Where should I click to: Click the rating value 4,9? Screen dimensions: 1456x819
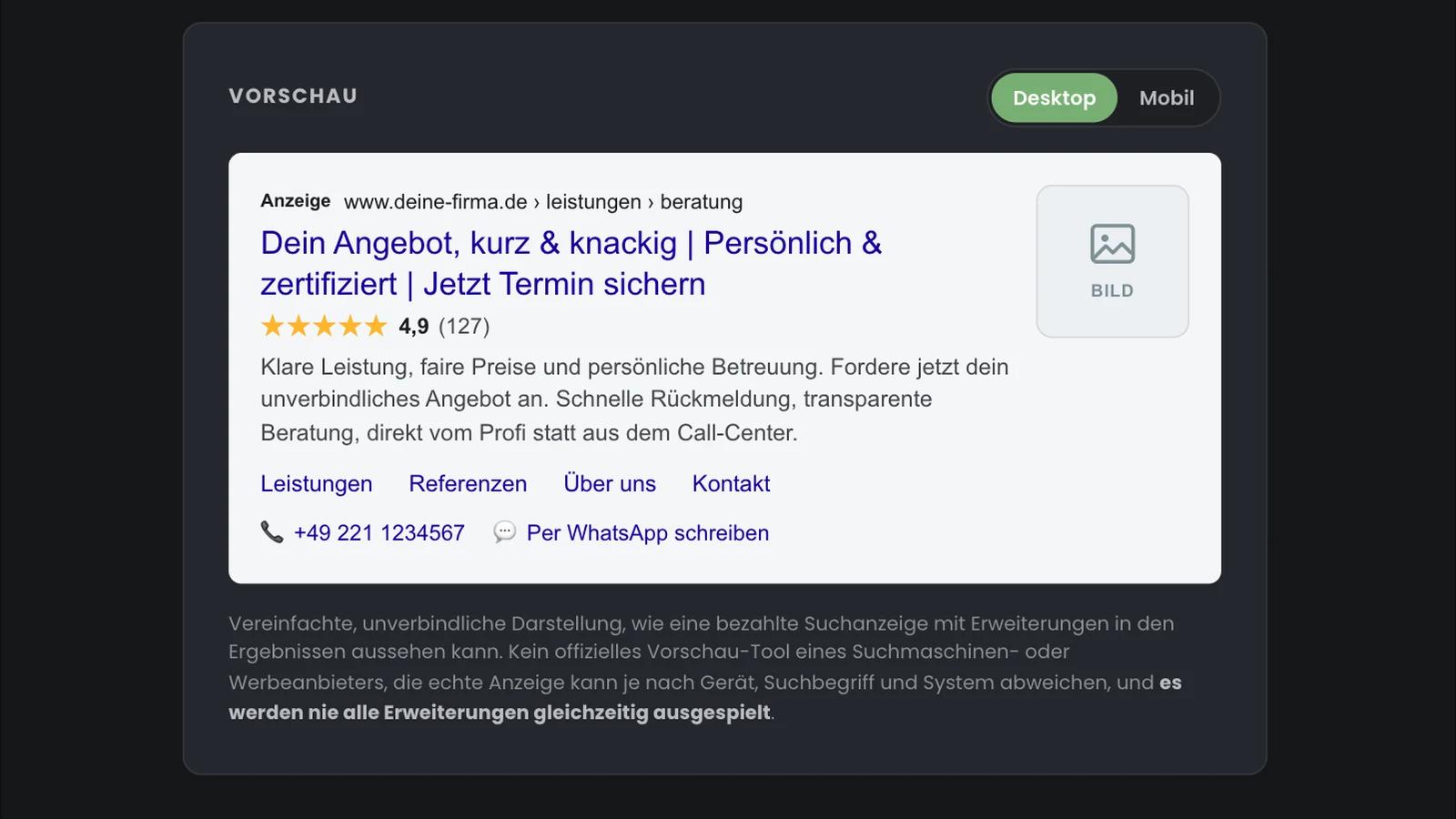coord(414,326)
